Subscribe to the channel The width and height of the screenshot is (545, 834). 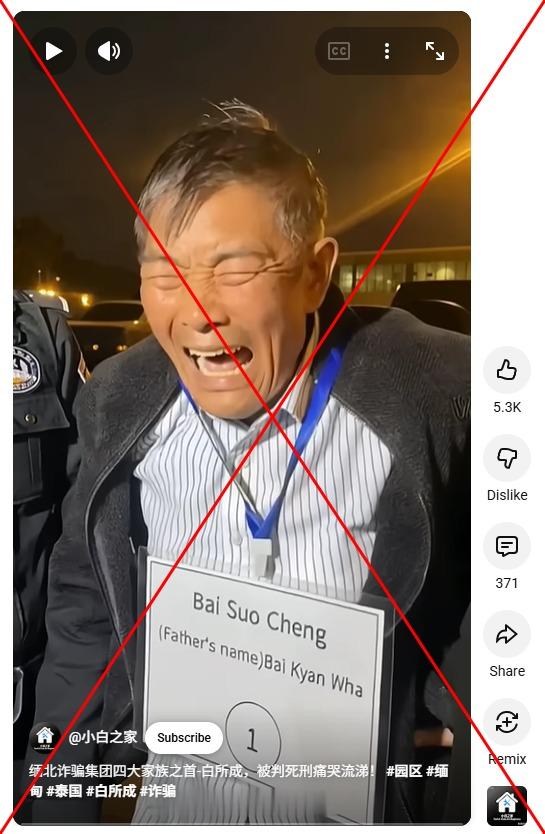tap(183, 737)
